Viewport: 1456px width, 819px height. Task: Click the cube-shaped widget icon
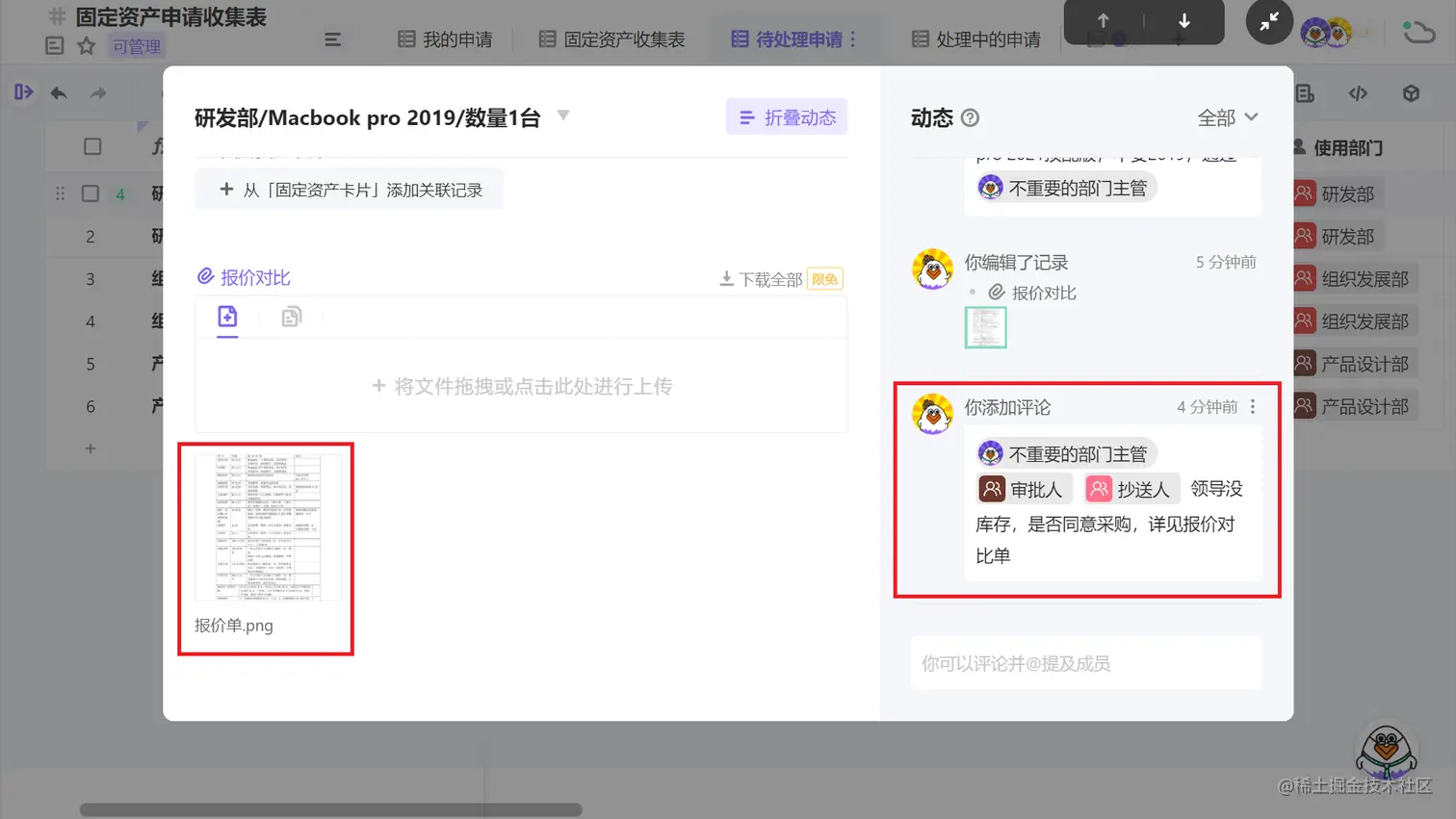pos(1410,93)
